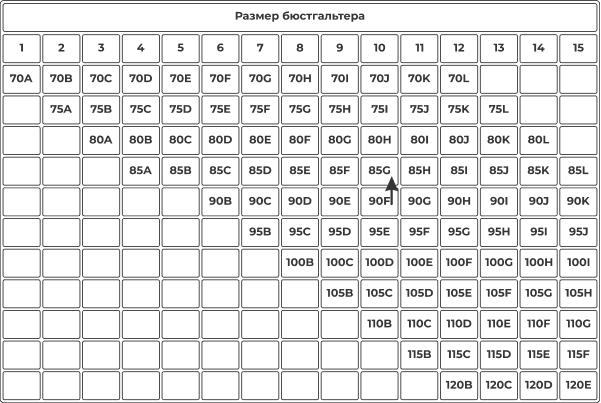Viewport: 601px width, 403px height.
Task: Pick the 120E size cell
Action: tap(578, 384)
